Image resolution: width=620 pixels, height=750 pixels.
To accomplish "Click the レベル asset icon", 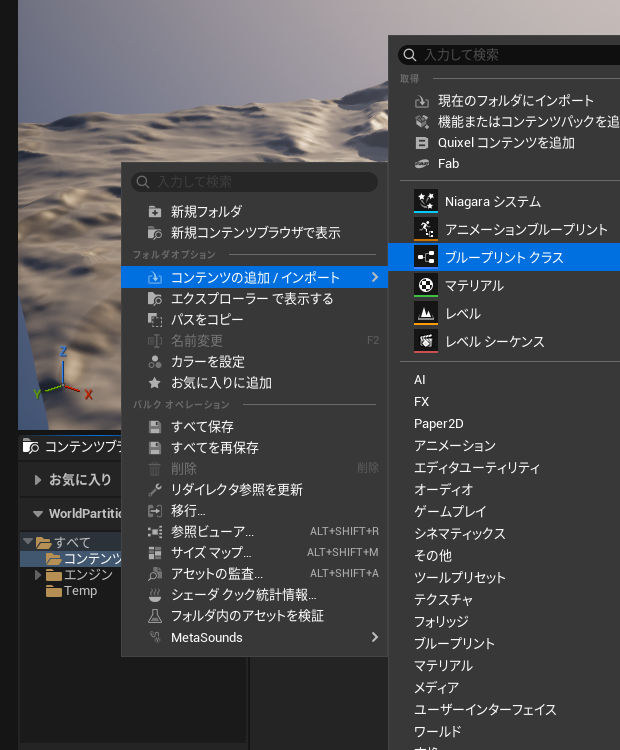I will click(426, 313).
